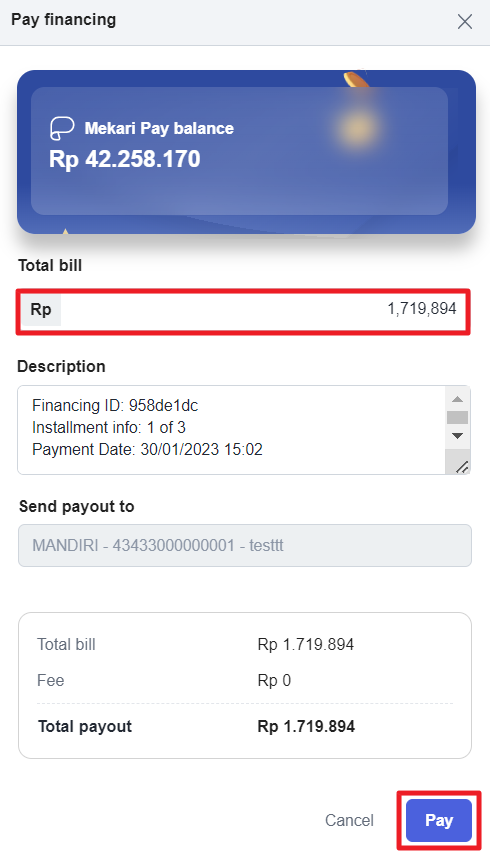Screen dimensions: 490x868
Task: Confirm payment with the Pay button
Action: [x=439, y=820]
